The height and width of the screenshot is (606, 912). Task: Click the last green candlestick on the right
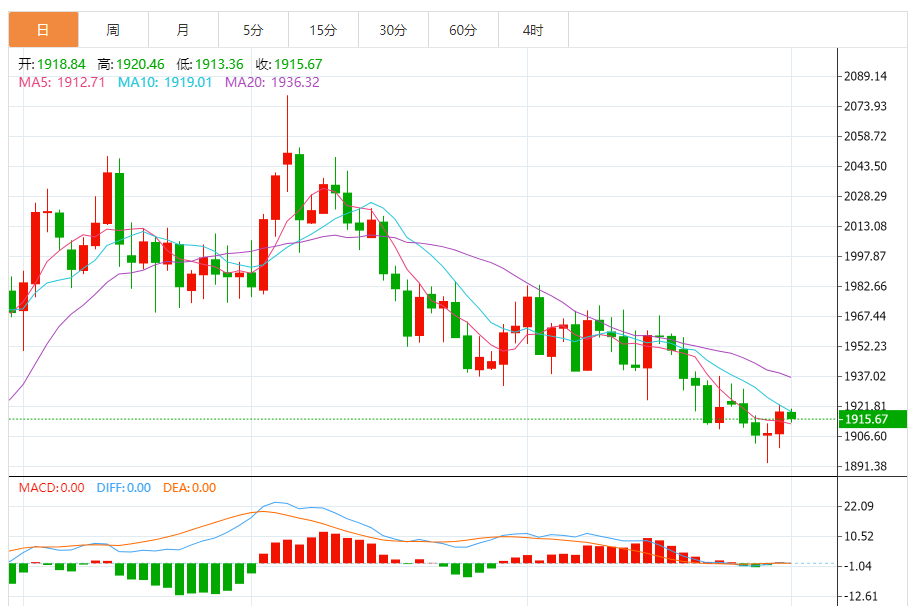[792, 415]
